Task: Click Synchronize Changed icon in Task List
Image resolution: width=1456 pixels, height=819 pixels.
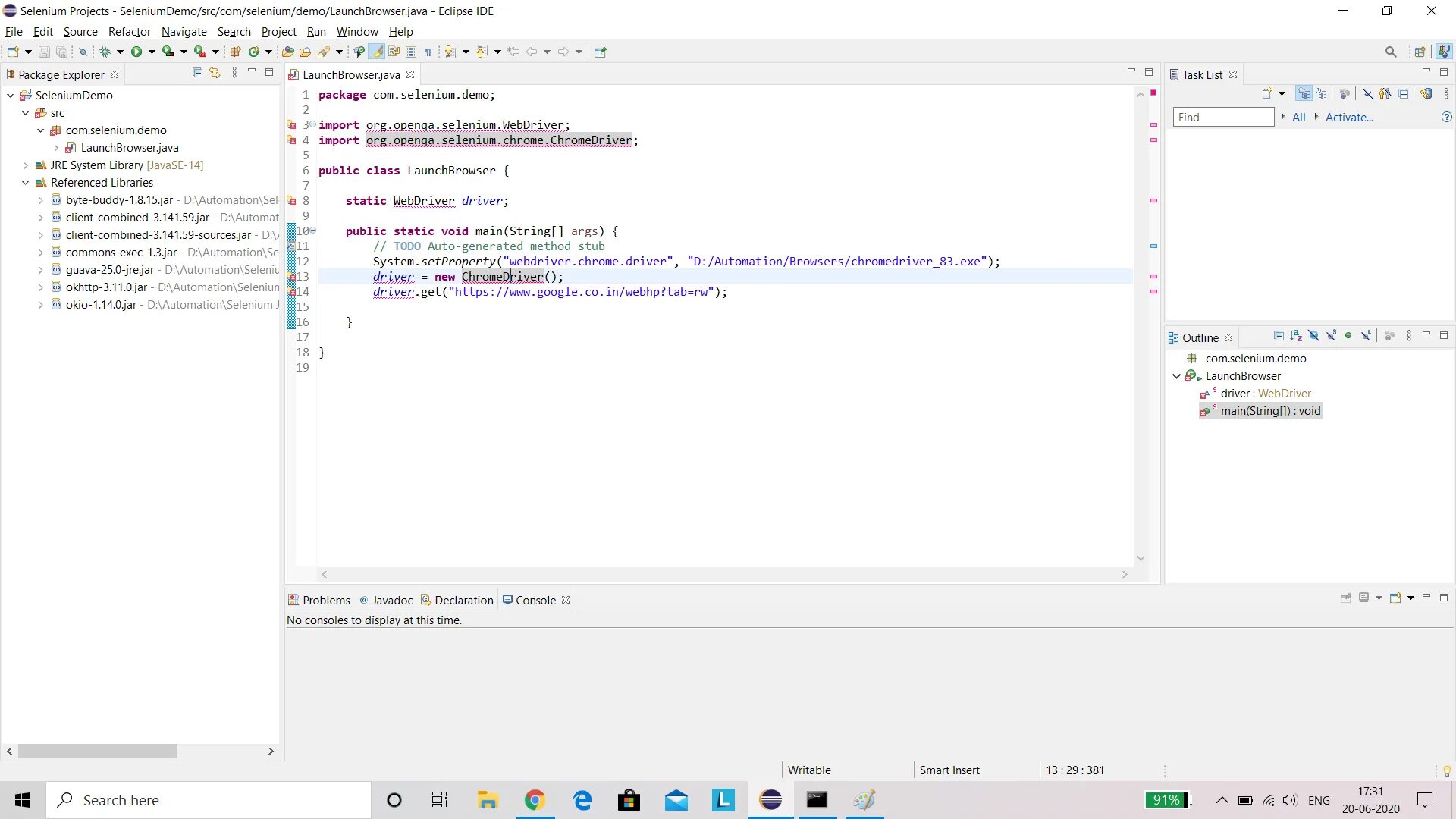Action: coord(1426,93)
